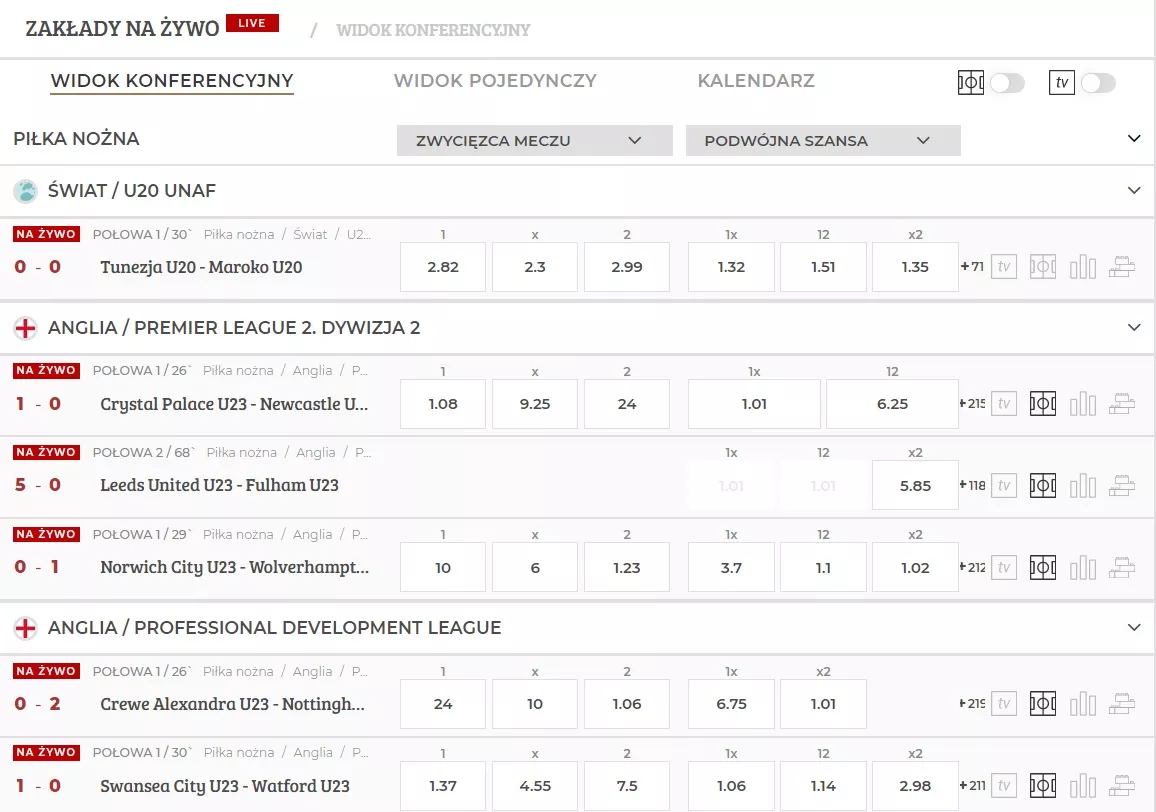
Task: Show +212 more markets for Norwich City
Action: tap(972, 568)
